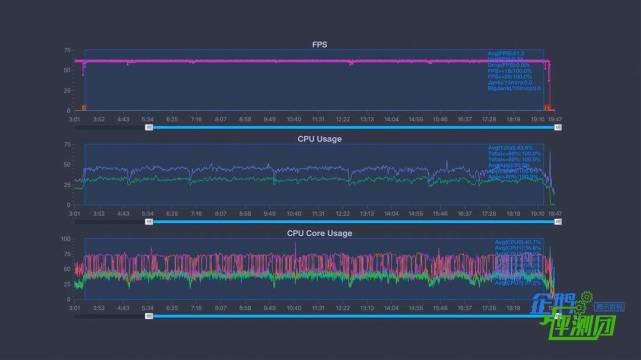
Task: Select the CPU Core Usage chart title
Action: point(320,233)
